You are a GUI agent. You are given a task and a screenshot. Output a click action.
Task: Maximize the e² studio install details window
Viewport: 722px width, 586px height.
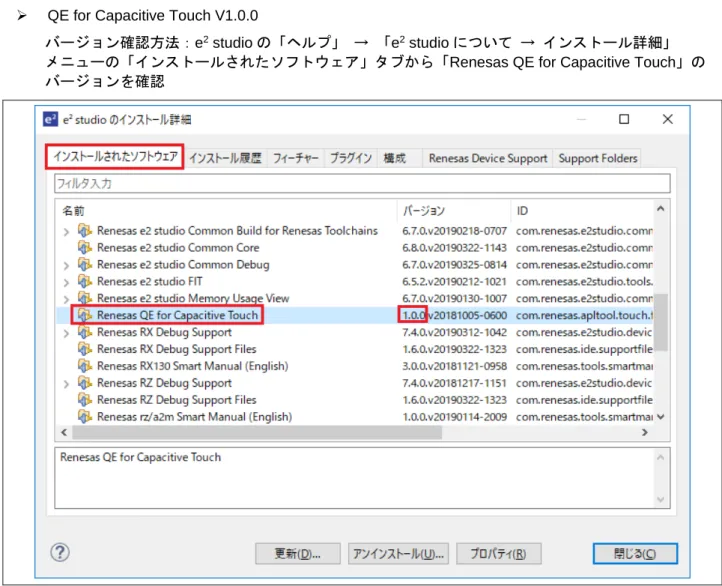[x=624, y=119]
